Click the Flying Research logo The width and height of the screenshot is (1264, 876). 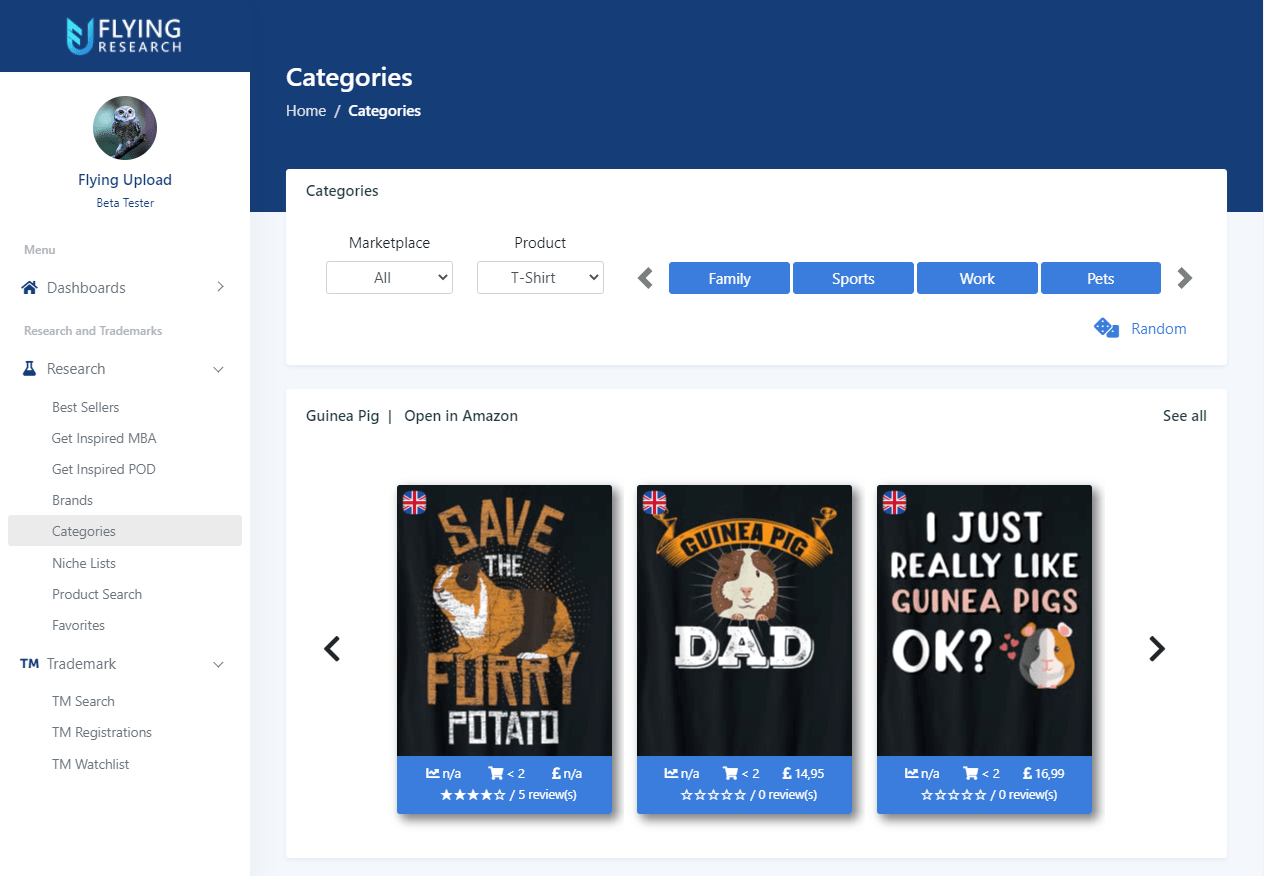pos(124,36)
